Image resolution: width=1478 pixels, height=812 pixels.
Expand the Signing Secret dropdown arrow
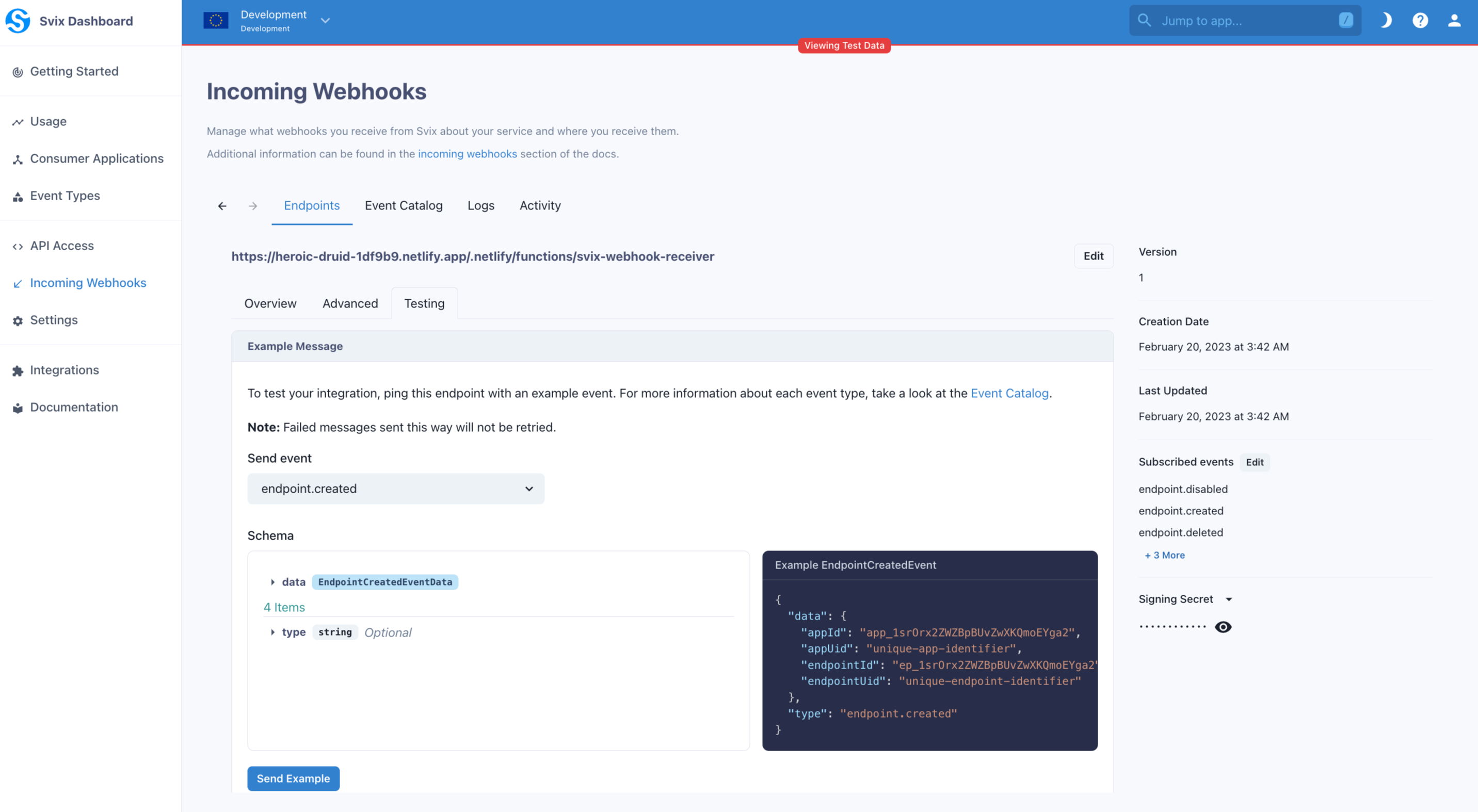1229,599
